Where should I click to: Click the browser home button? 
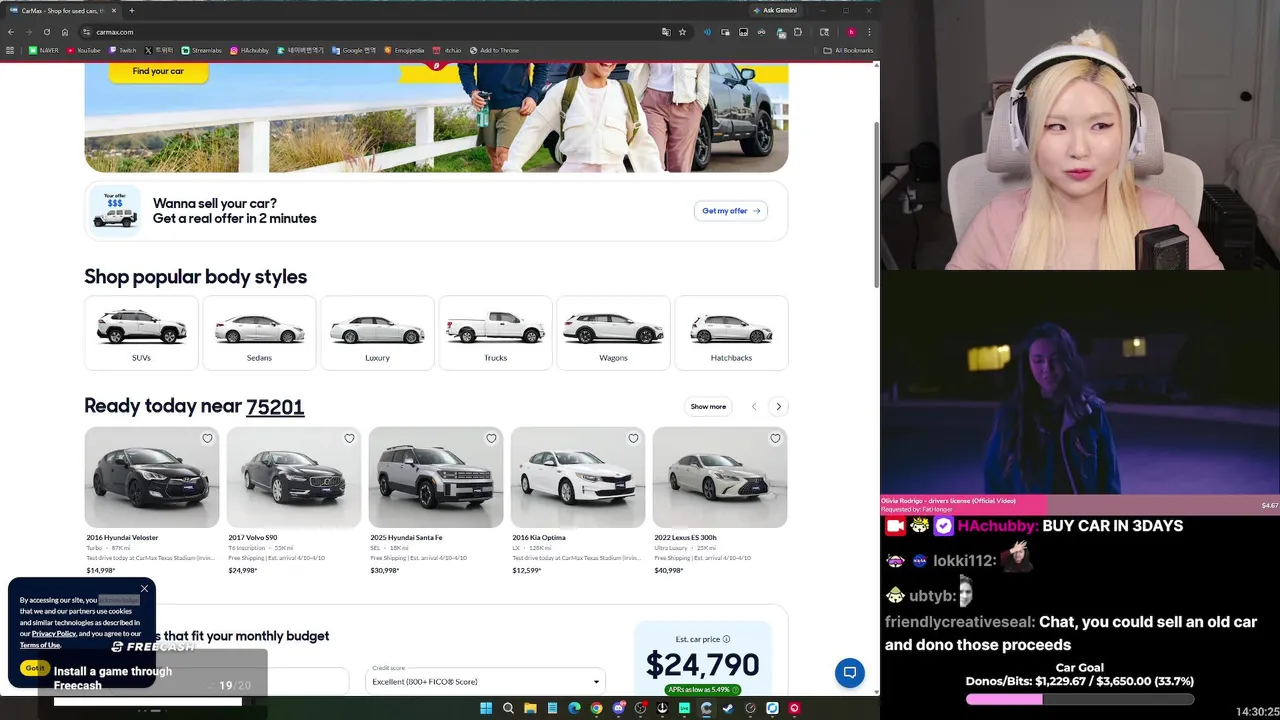64,32
